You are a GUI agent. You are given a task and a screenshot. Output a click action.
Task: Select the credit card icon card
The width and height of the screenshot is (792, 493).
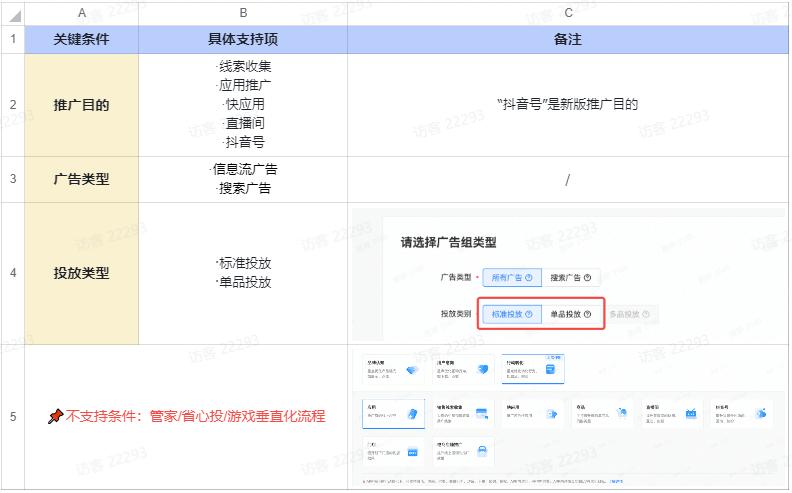463,414
